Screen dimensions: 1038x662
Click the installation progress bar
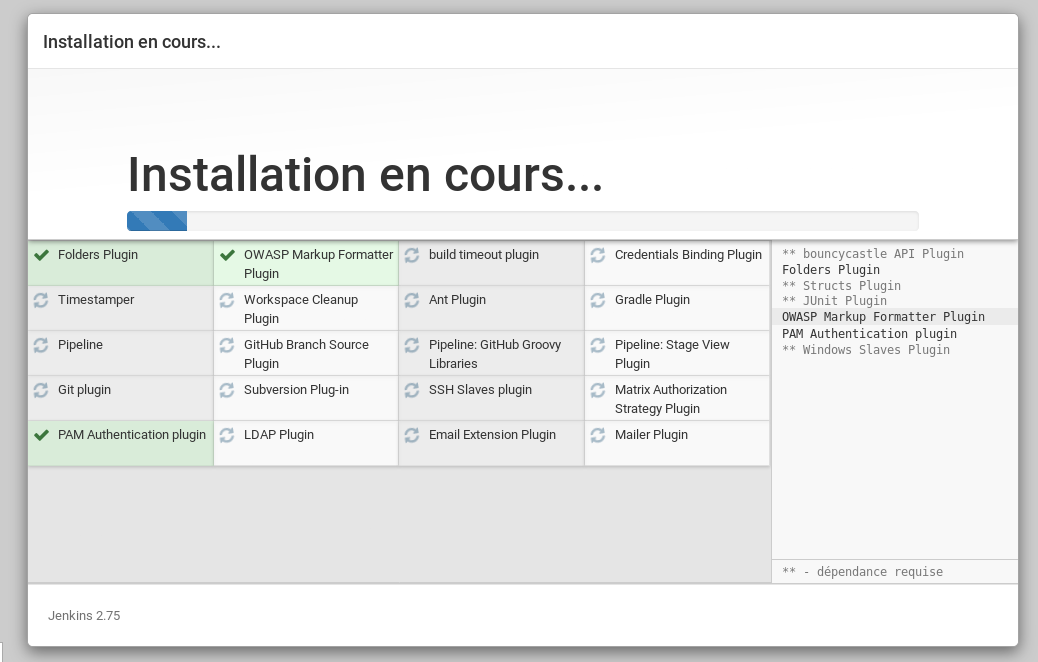522,221
